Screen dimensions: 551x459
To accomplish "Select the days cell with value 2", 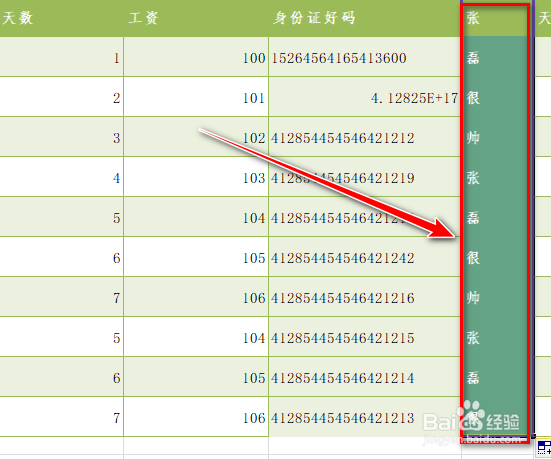I will 61,97.
